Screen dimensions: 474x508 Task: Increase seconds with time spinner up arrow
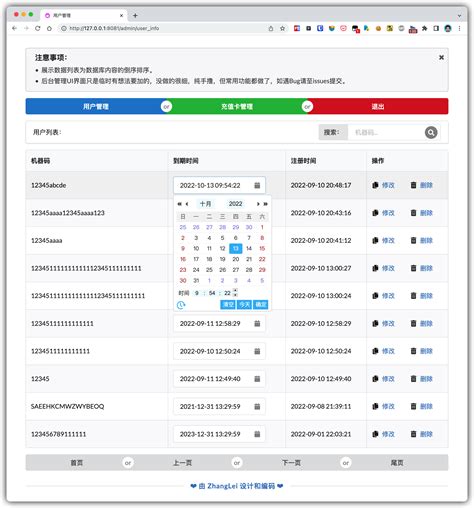[235, 291]
